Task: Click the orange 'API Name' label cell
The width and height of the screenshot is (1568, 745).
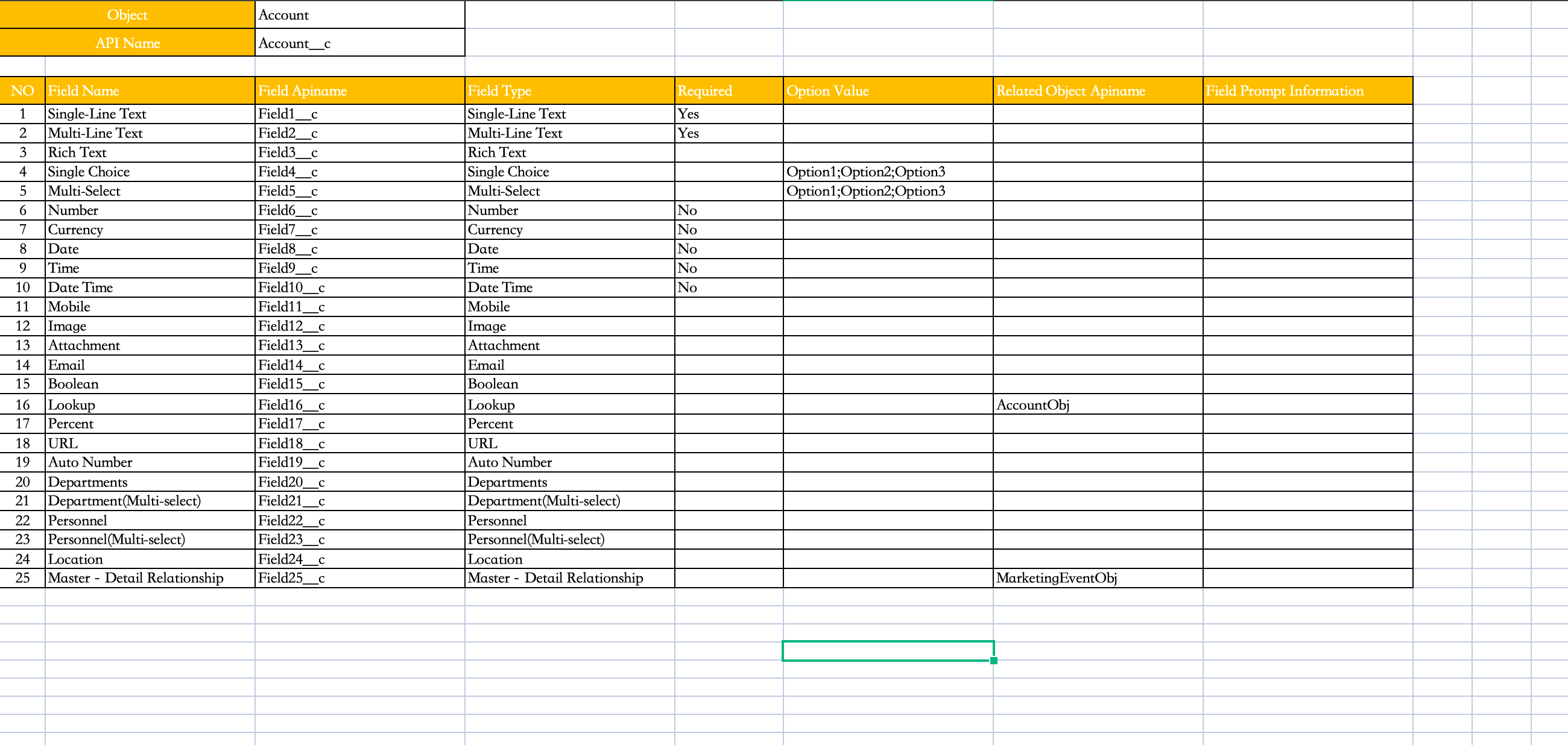Action: coord(127,43)
